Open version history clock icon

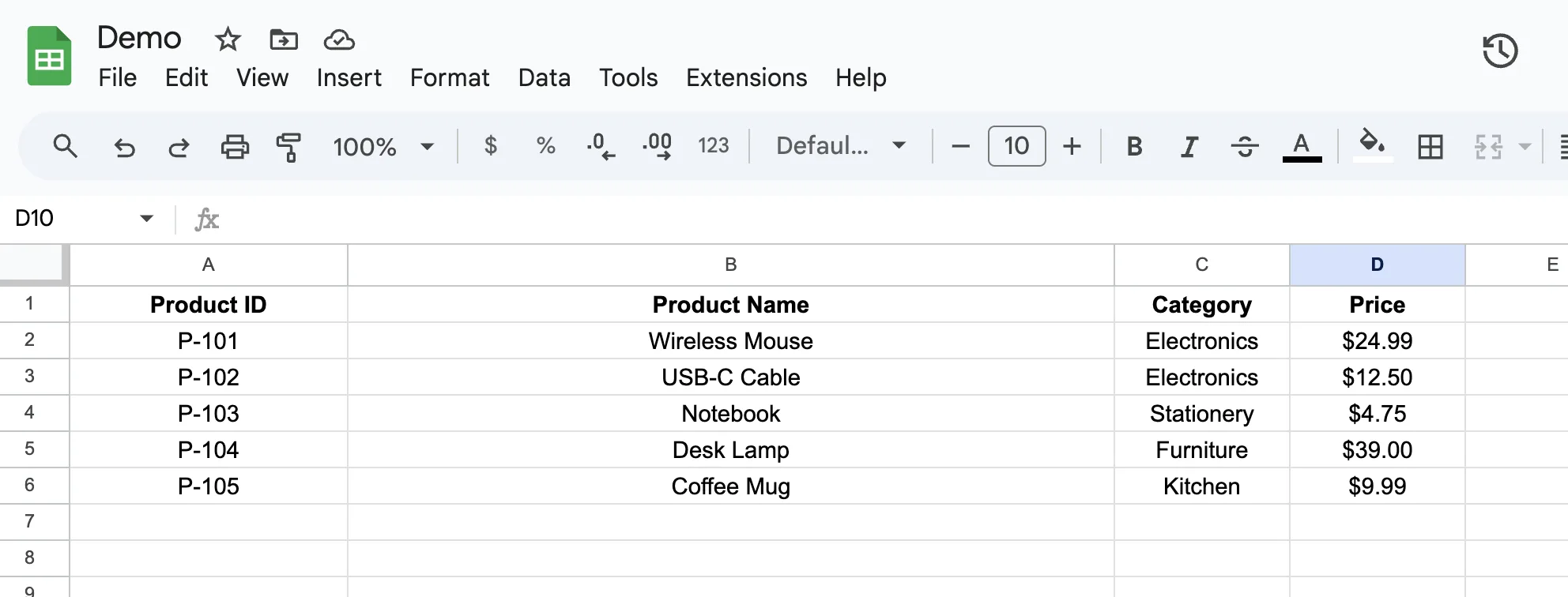coord(1500,51)
